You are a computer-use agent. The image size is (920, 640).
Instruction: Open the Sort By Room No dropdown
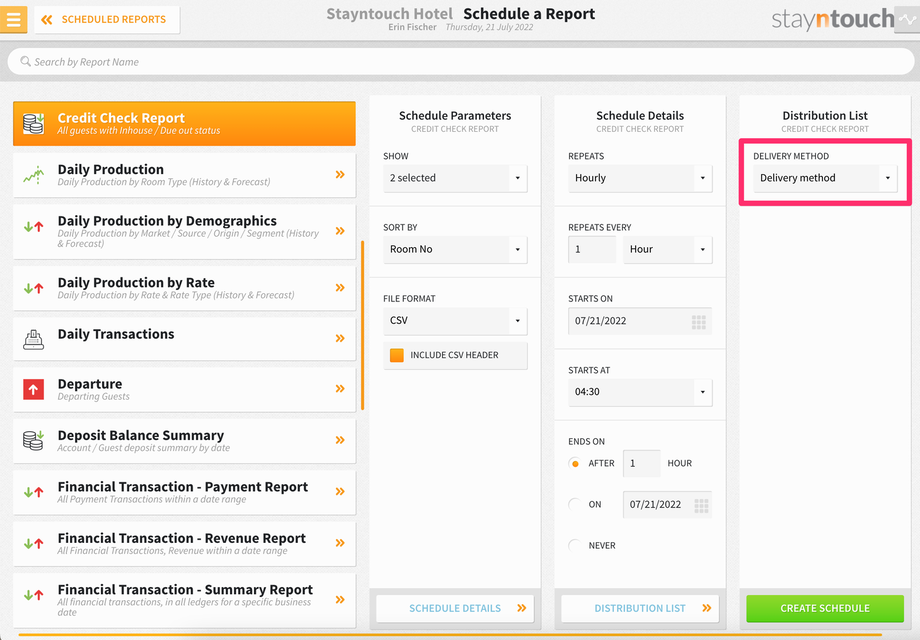coord(455,249)
